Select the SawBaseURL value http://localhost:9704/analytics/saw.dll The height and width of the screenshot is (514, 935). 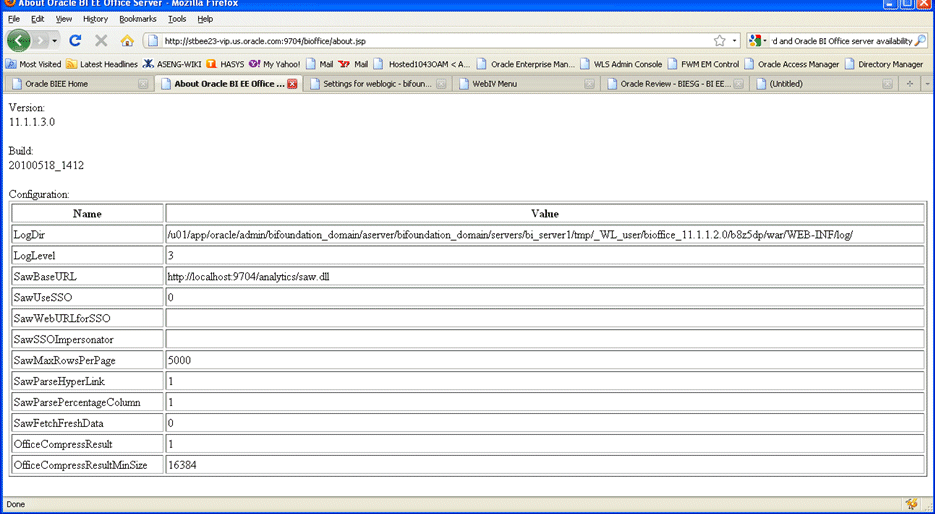(x=248, y=277)
